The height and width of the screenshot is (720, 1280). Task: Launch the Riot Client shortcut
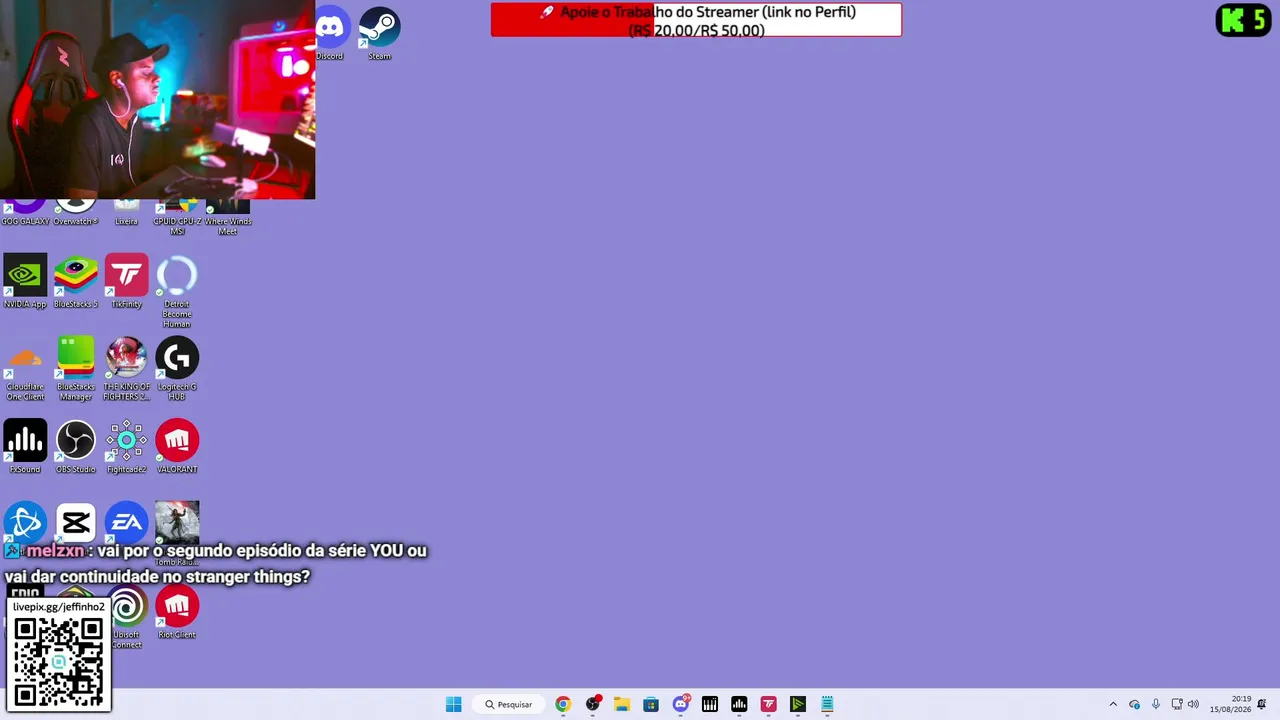pos(177,606)
